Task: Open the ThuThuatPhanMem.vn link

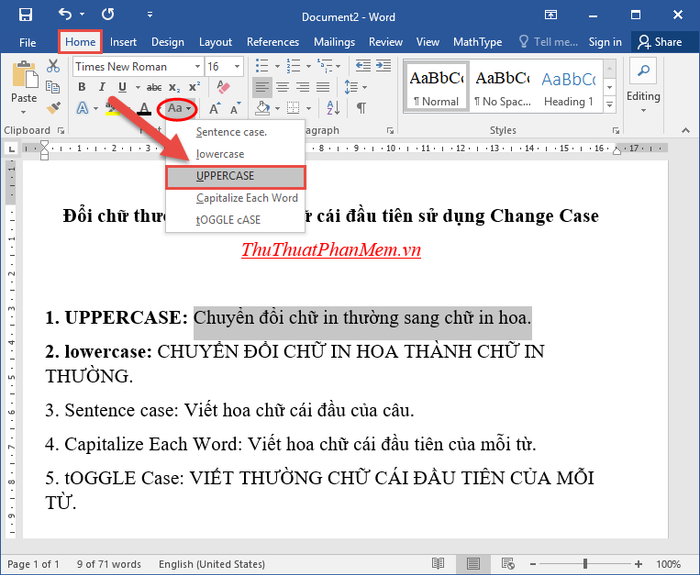Action: (330, 249)
